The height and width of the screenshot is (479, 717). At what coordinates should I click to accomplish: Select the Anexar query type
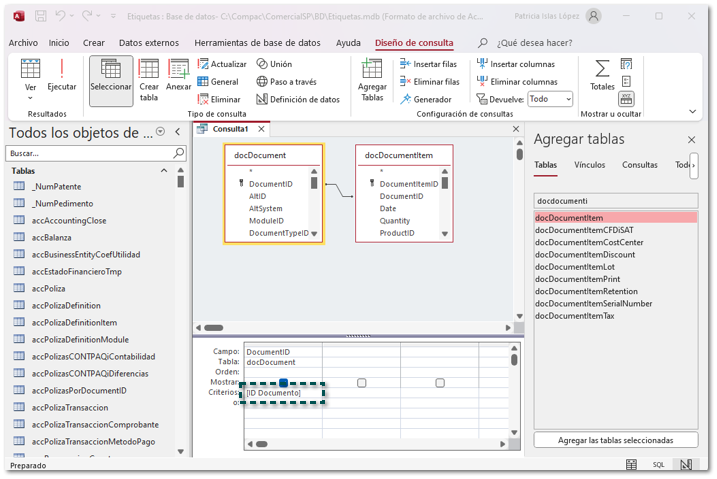[x=179, y=76]
